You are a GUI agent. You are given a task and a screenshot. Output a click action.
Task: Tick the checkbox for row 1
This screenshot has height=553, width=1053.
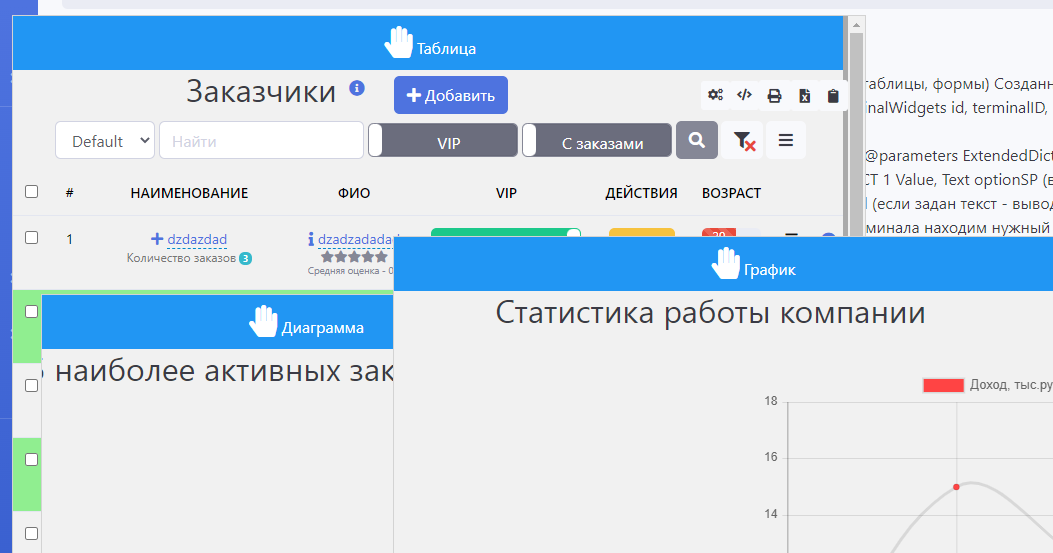(32, 237)
